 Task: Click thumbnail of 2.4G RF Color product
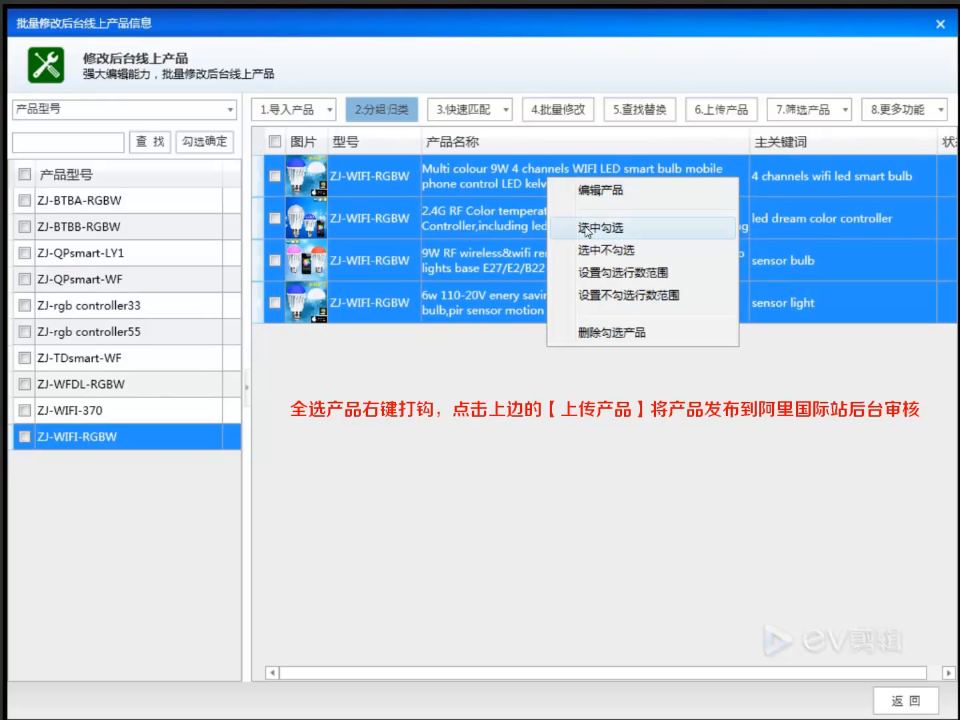306,219
